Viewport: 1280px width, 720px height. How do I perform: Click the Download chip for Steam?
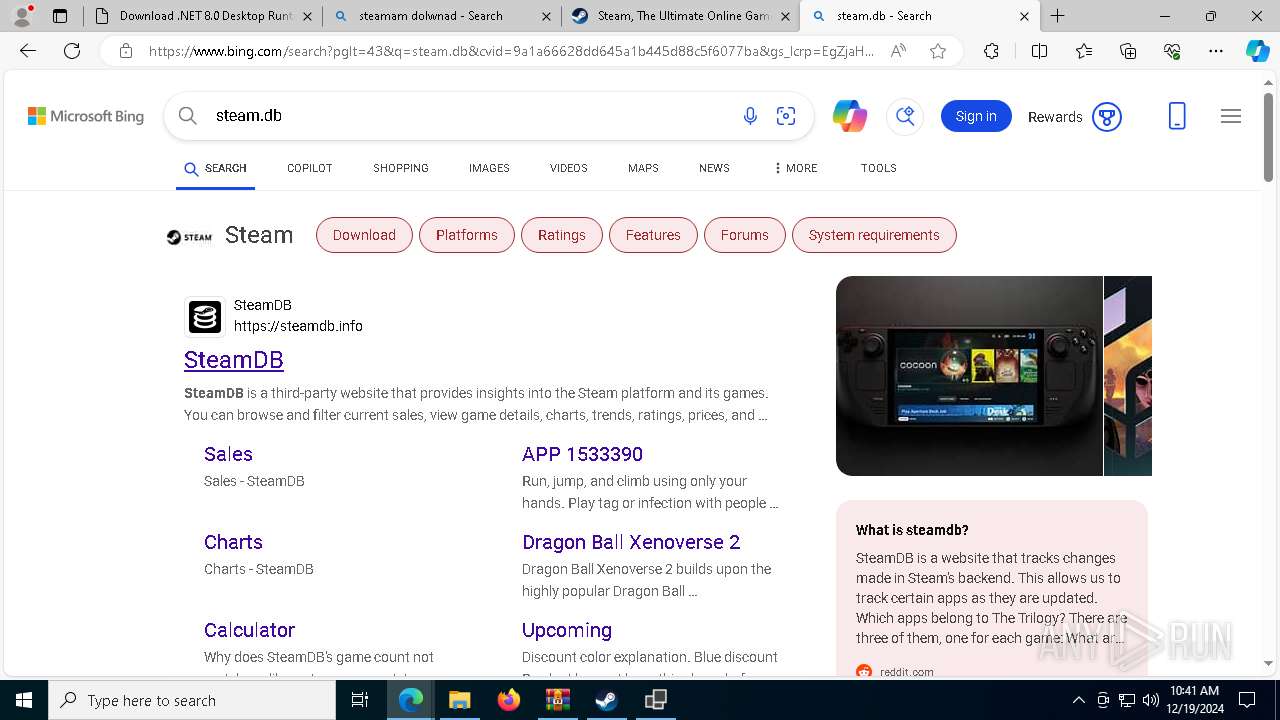[x=364, y=235]
